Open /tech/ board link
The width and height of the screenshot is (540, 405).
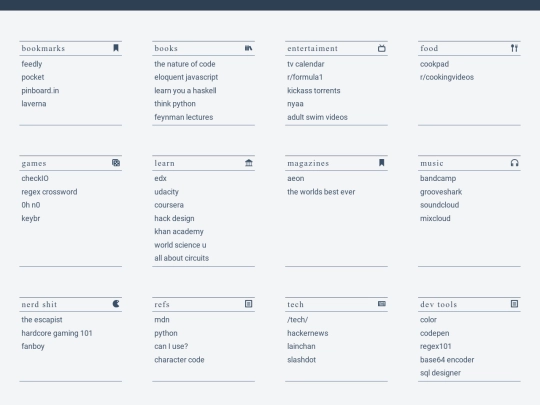pos(298,320)
